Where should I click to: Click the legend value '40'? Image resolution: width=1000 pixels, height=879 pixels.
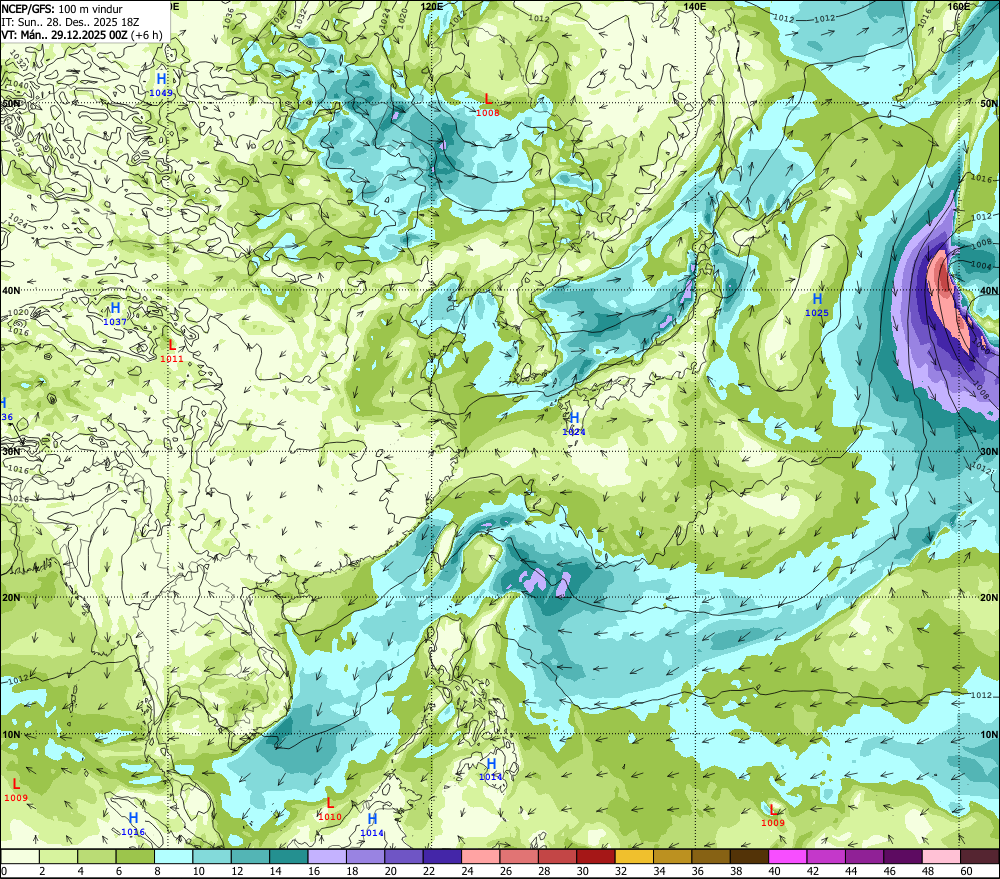(x=775, y=871)
